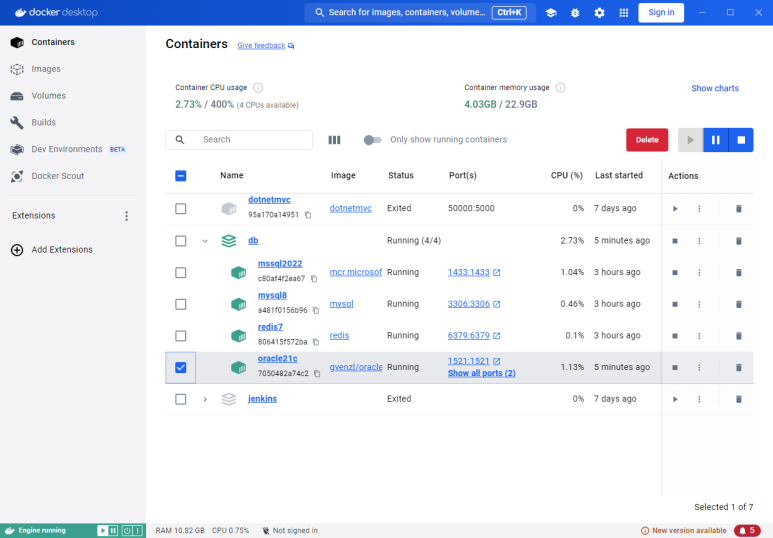Expand the jenkins stack chevron
Viewport: 773px width, 538px height.
[205, 399]
